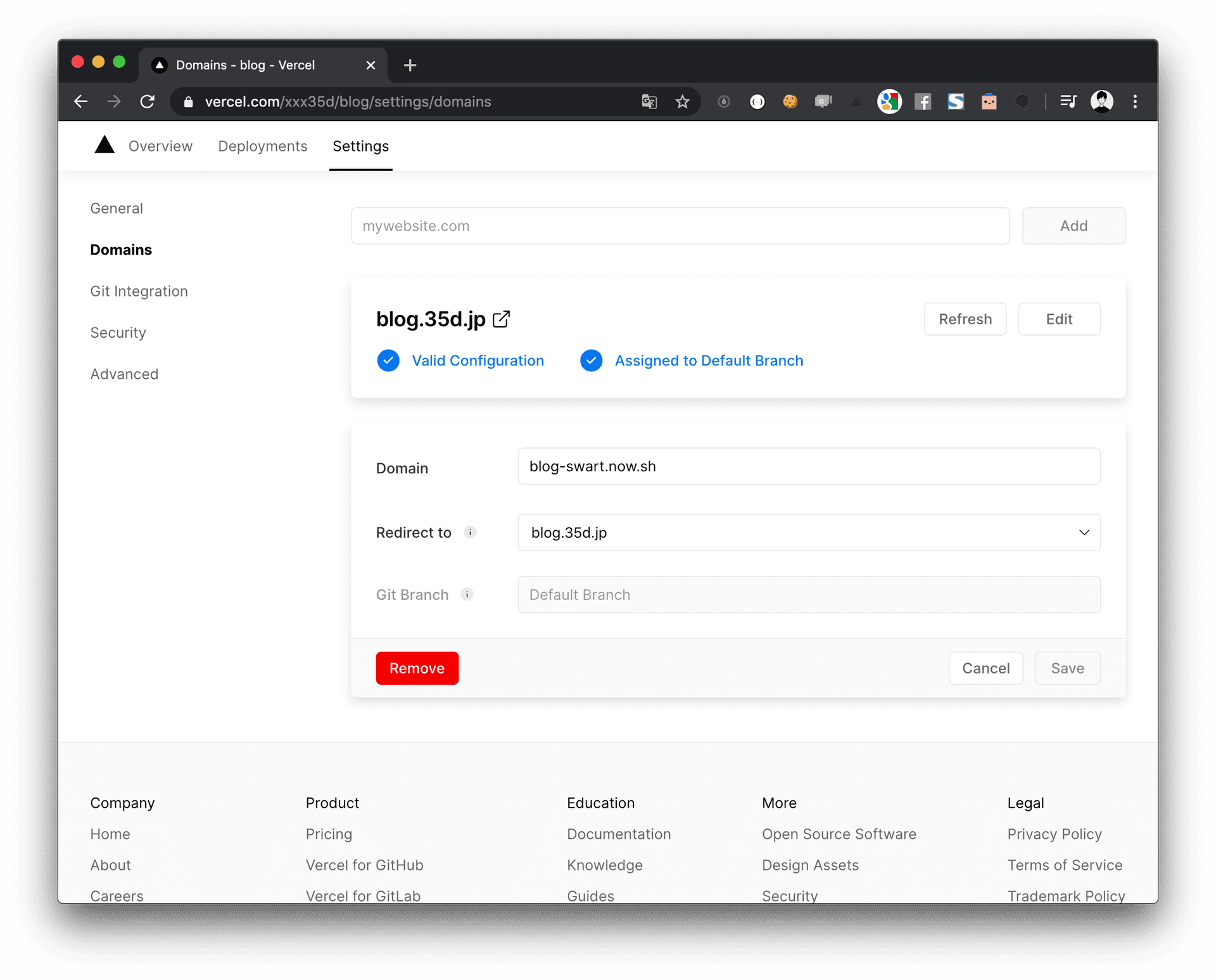This screenshot has width=1216, height=980.
Task: Open the footer Knowledge link
Action: pos(605,865)
